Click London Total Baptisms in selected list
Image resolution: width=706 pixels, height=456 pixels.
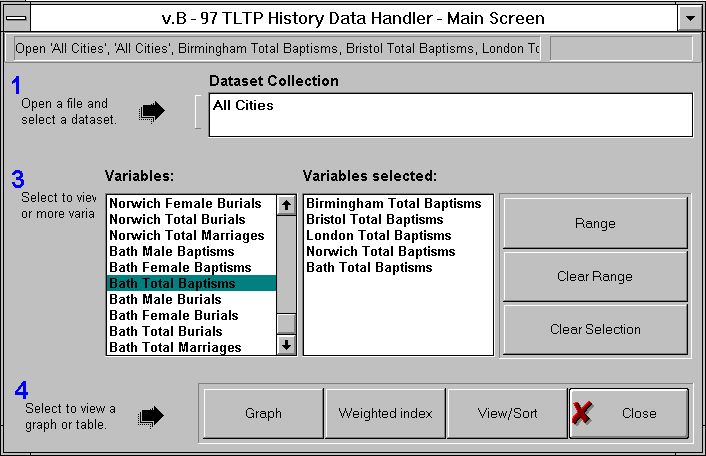[372, 235]
